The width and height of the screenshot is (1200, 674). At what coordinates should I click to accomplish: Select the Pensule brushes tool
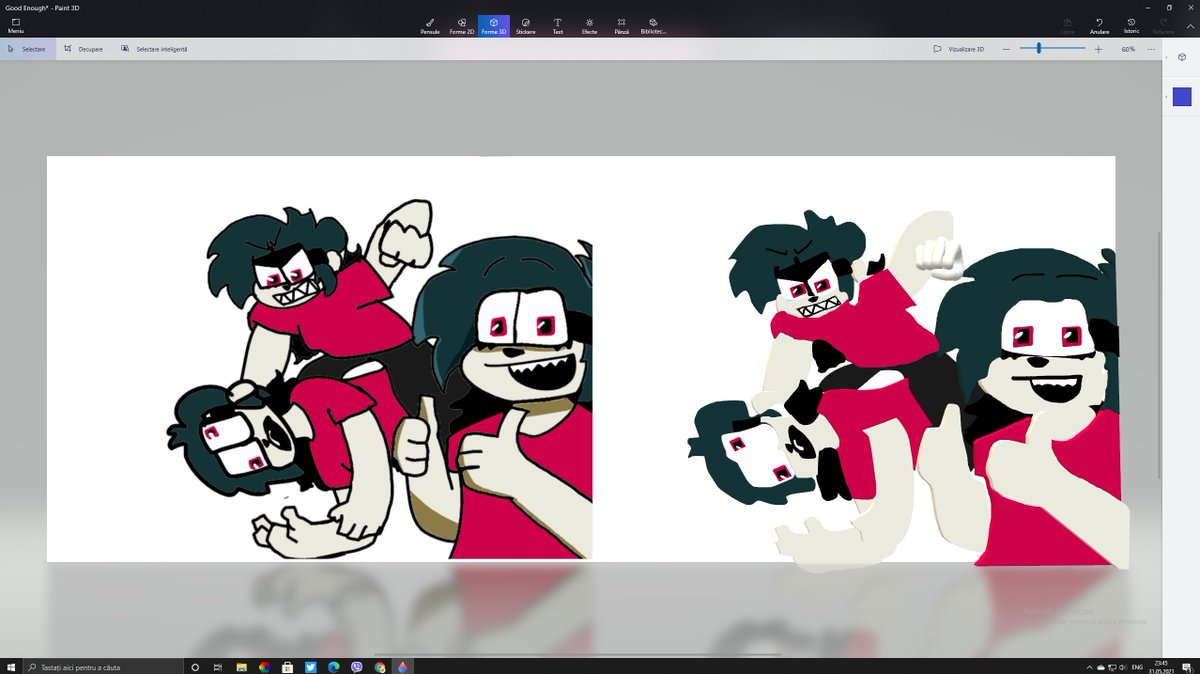point(430,26)
